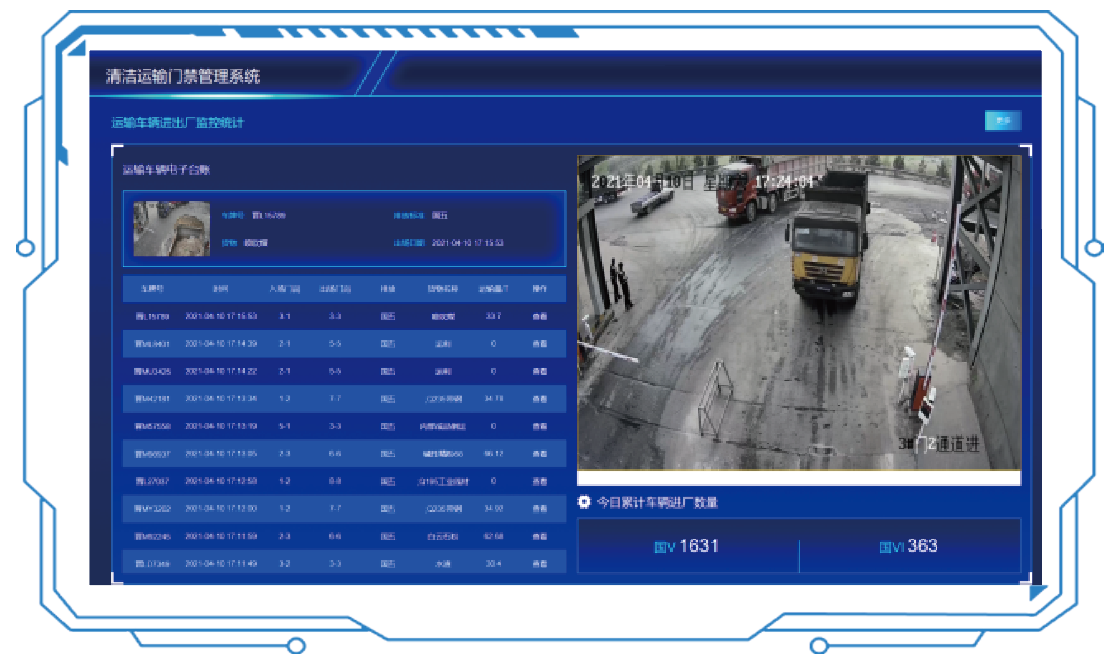Click 查看 on the 水渣 row
This screenshot has width=1116, height=664.
540,564
